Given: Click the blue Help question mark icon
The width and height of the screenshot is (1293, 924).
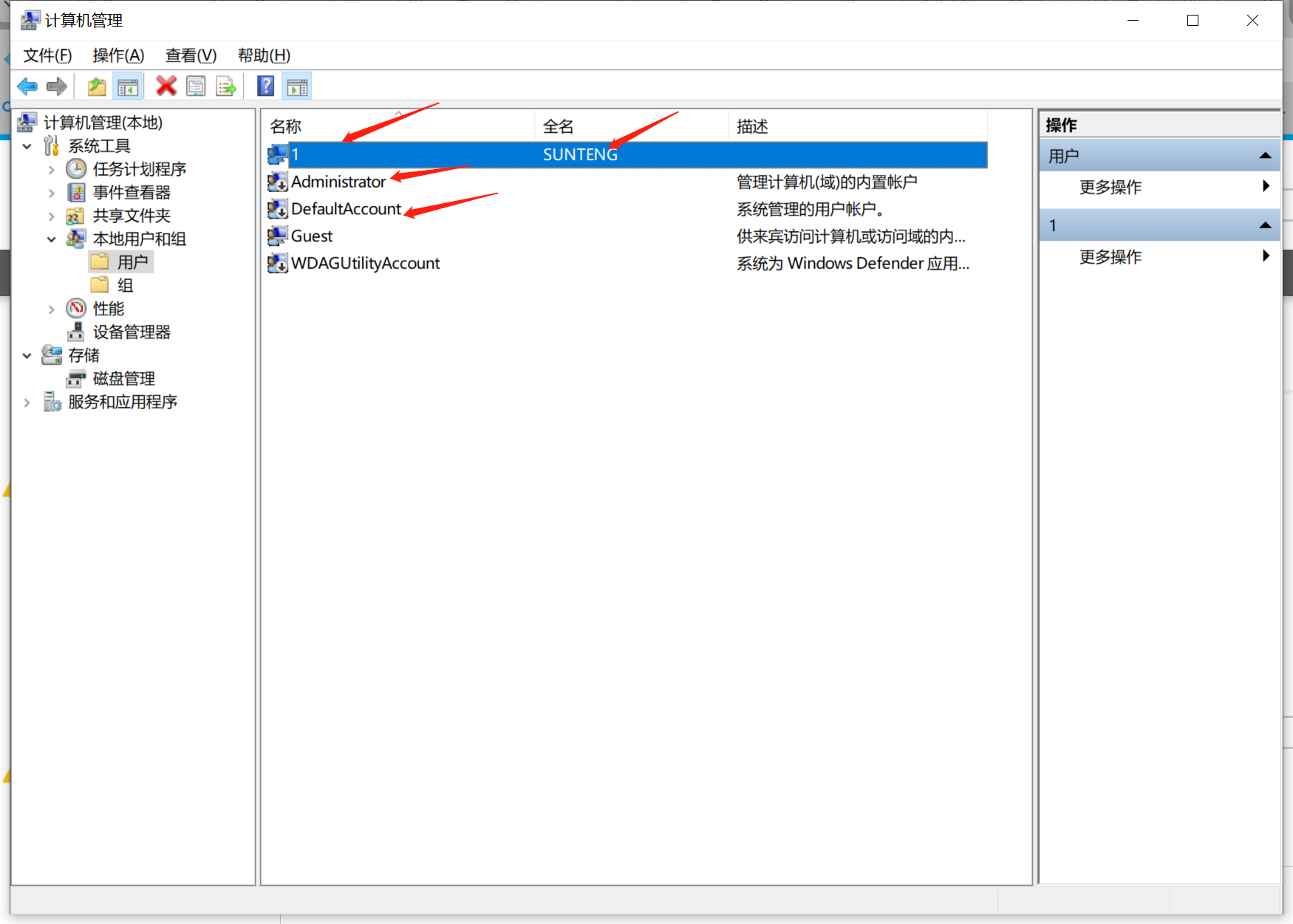Looking at the screenshot, I should coord(265,86).
